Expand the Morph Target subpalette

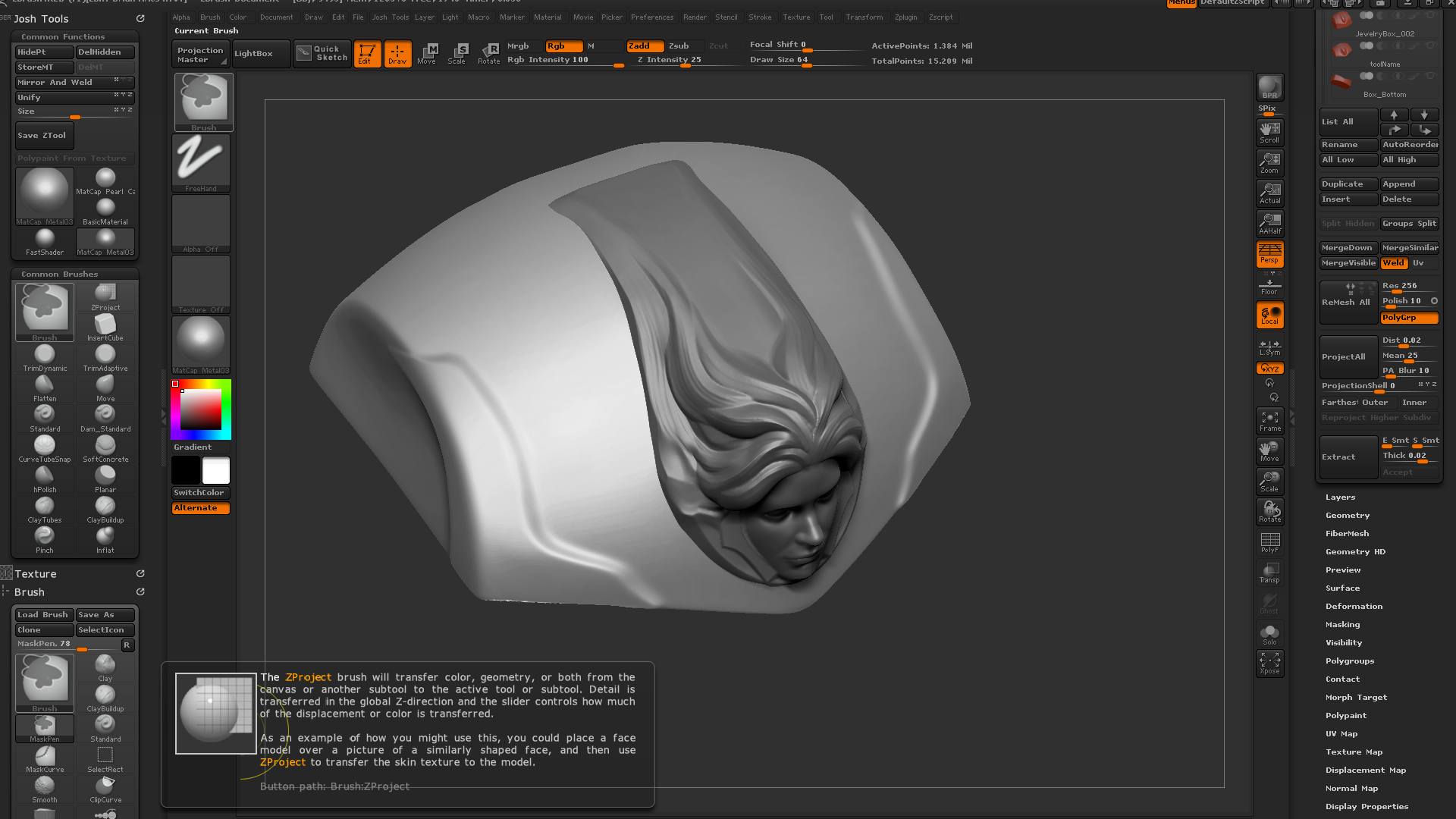coord(1356,698)
